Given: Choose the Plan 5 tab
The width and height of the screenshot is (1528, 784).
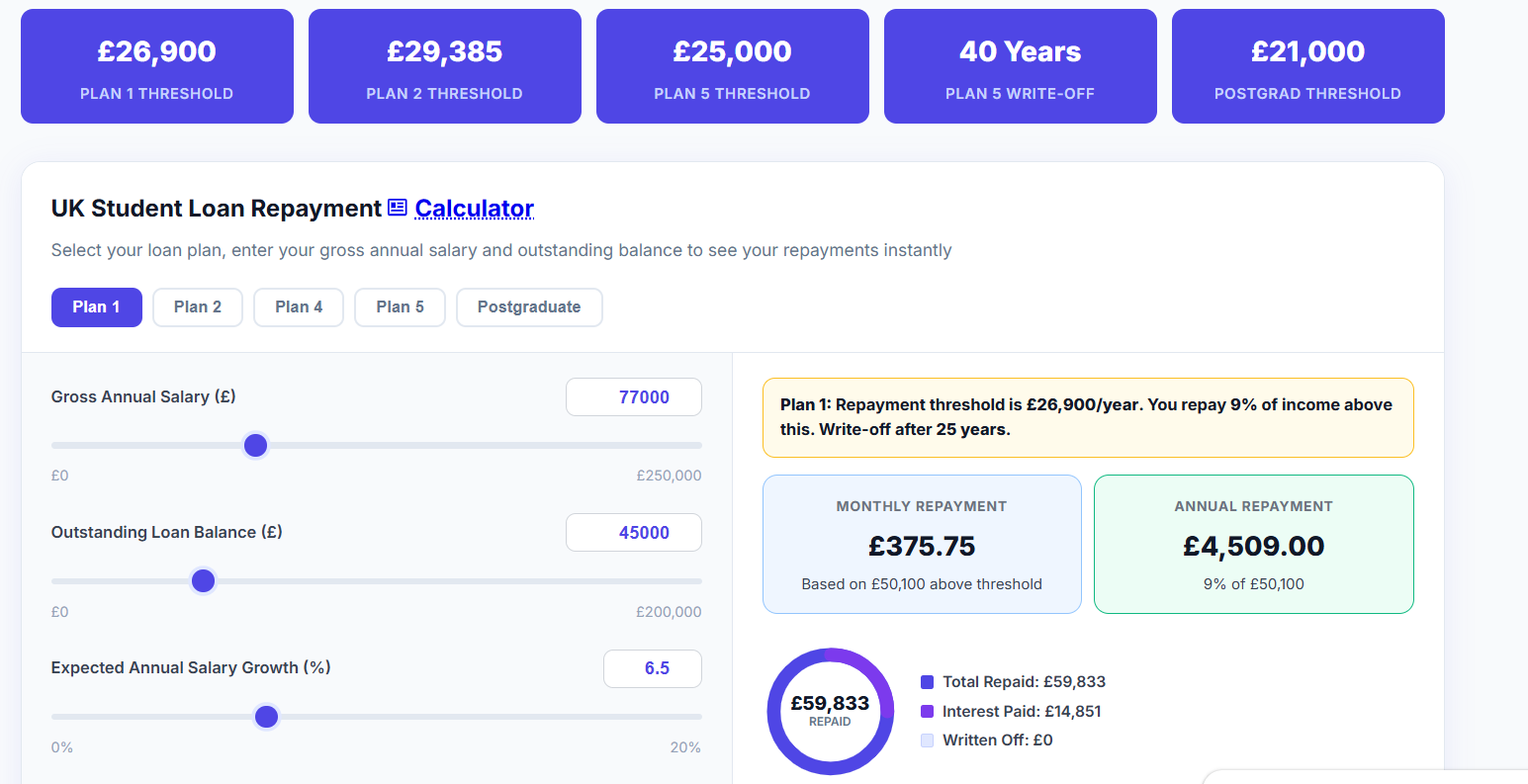Looking at the screenshot, I should click(400, 307).
